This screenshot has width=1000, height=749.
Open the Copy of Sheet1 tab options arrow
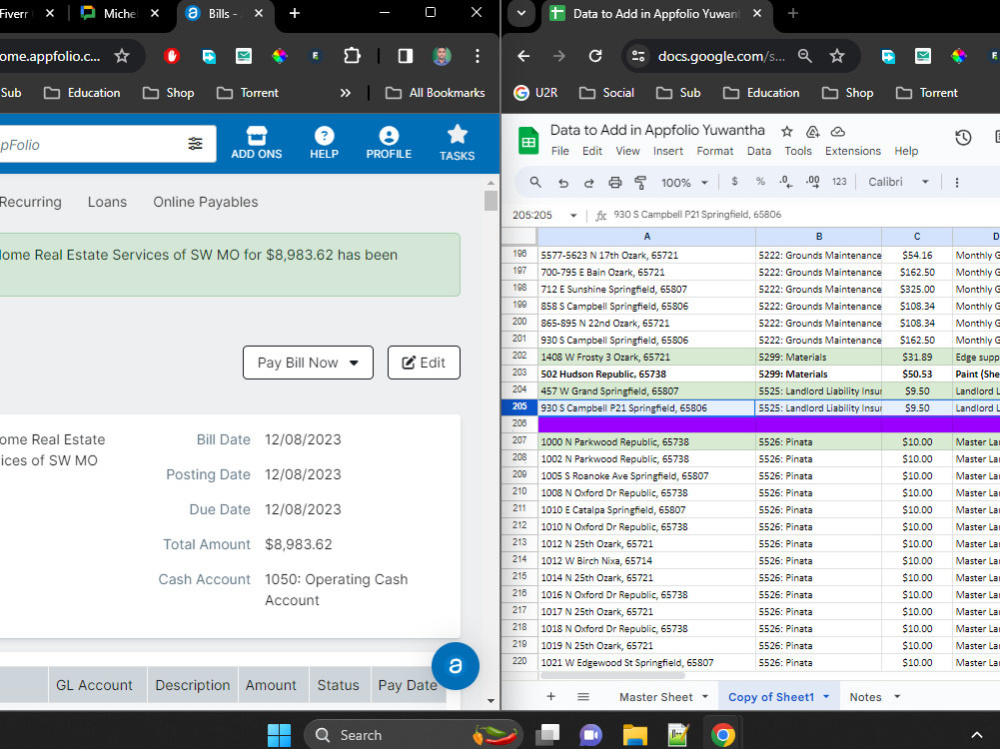click(x=826, y=697)
